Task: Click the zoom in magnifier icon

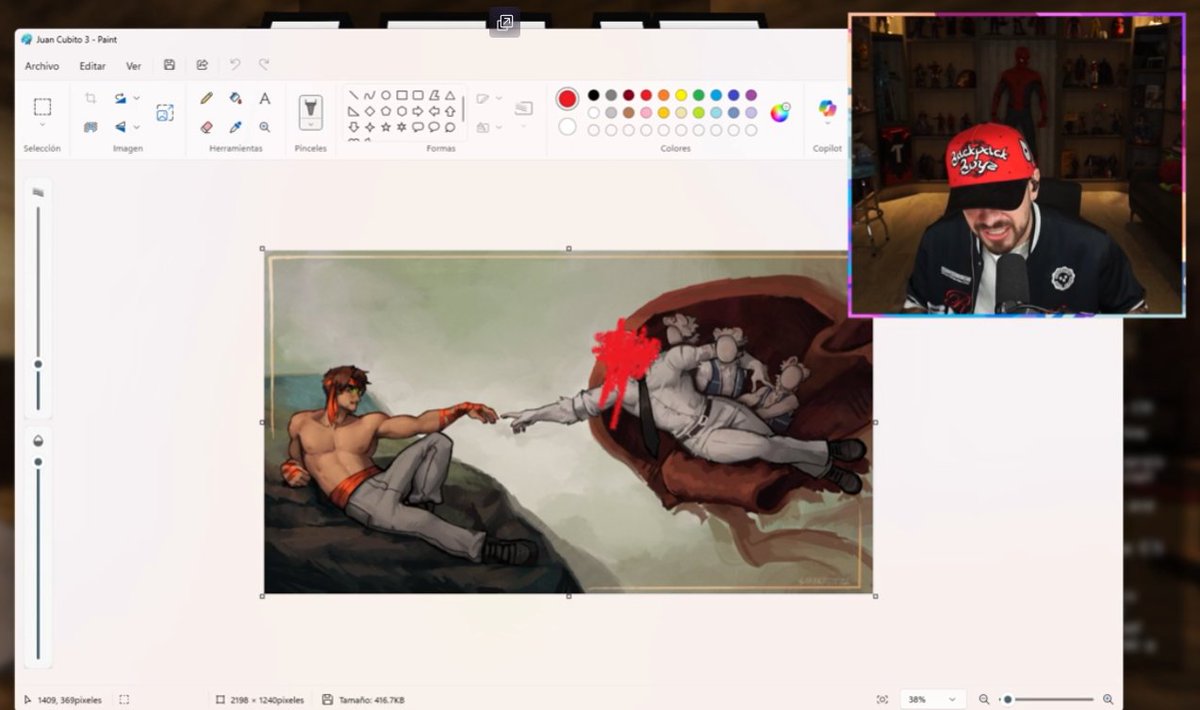Action: click(x=1108, y=700)
